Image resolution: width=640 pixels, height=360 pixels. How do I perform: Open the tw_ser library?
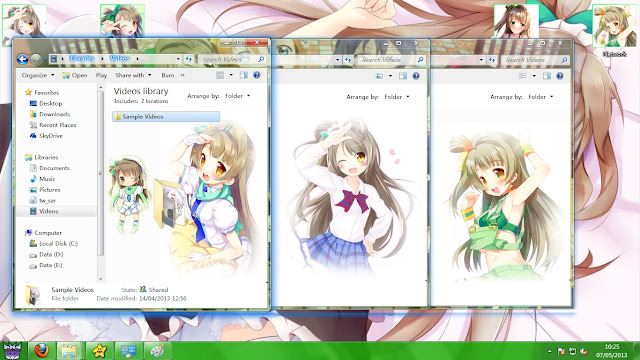[x=43, y=200]
